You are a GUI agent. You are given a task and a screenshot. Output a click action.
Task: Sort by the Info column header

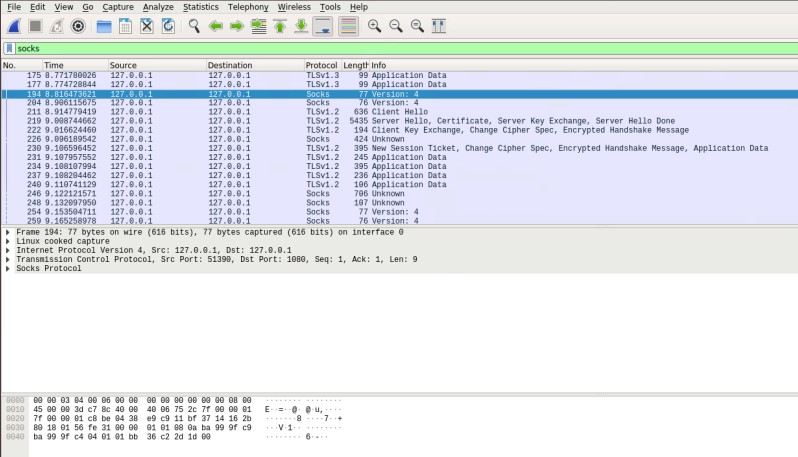(583, 65)
